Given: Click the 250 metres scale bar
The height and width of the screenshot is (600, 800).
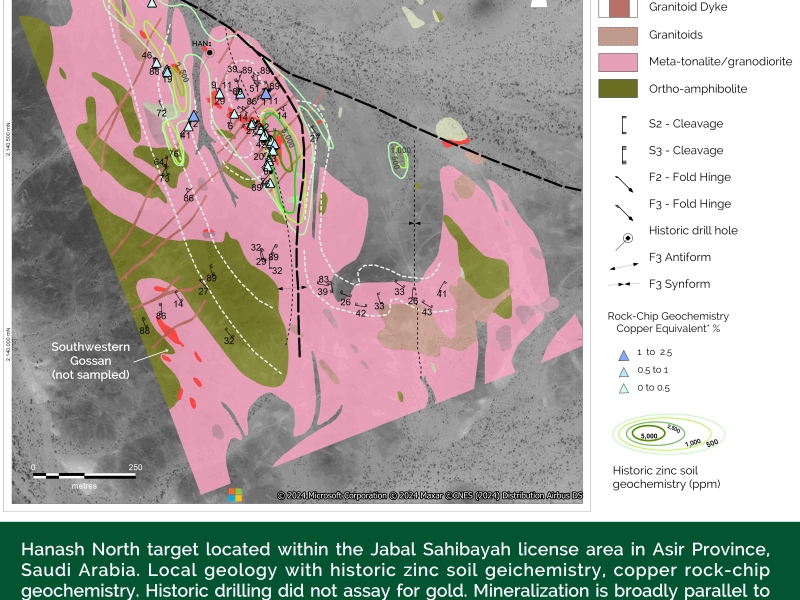Looking at the screenshot, I should [84, 474].
